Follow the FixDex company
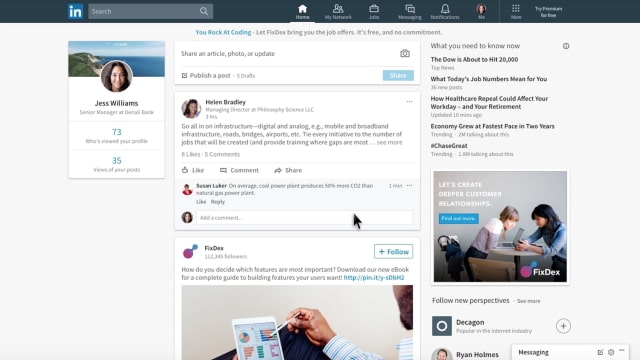640x360 pixels. (x=393, y=251)
